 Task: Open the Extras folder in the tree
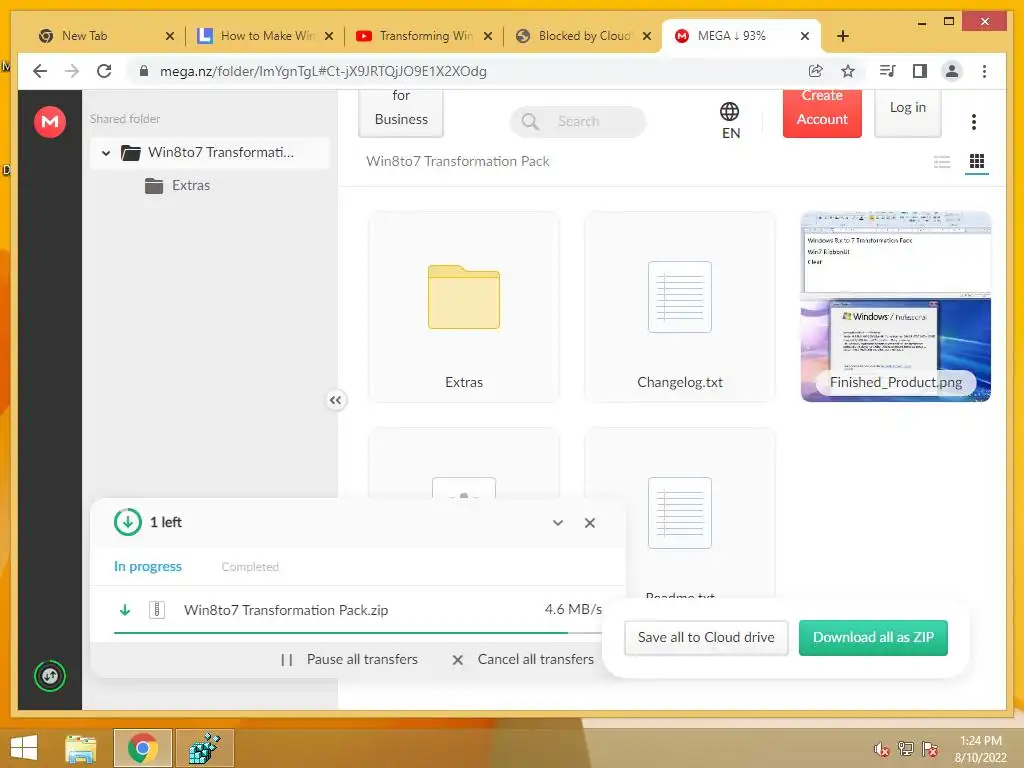[178, 185]
